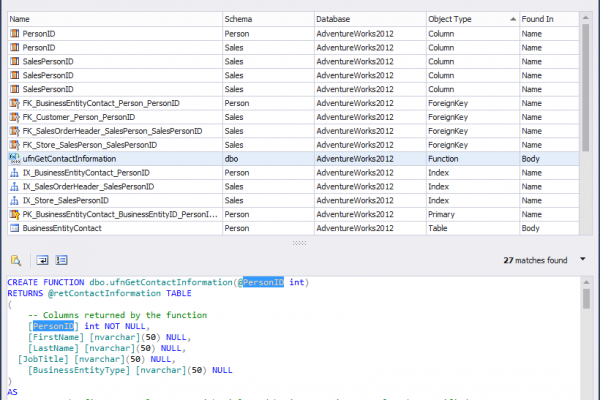Click the index icon for IX_Store_SalesPersonID

pos(15,200)
